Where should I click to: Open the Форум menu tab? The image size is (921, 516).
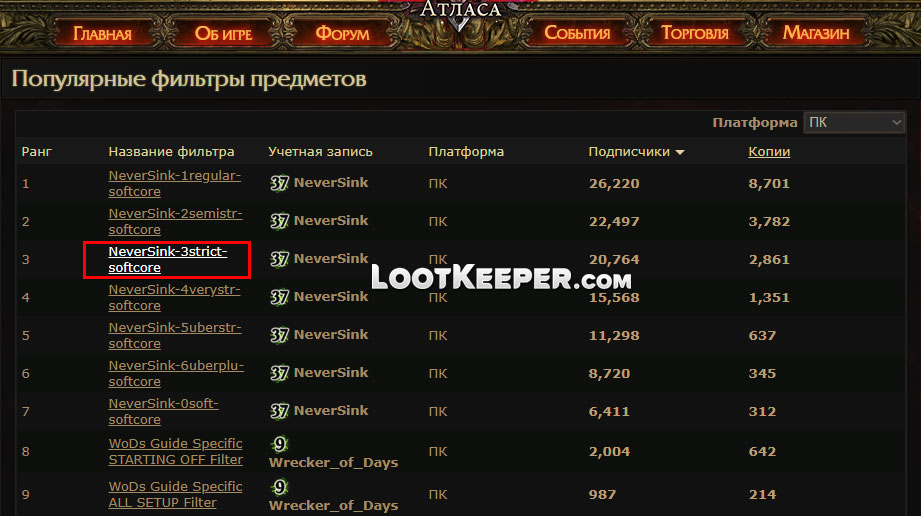(342, 33)
